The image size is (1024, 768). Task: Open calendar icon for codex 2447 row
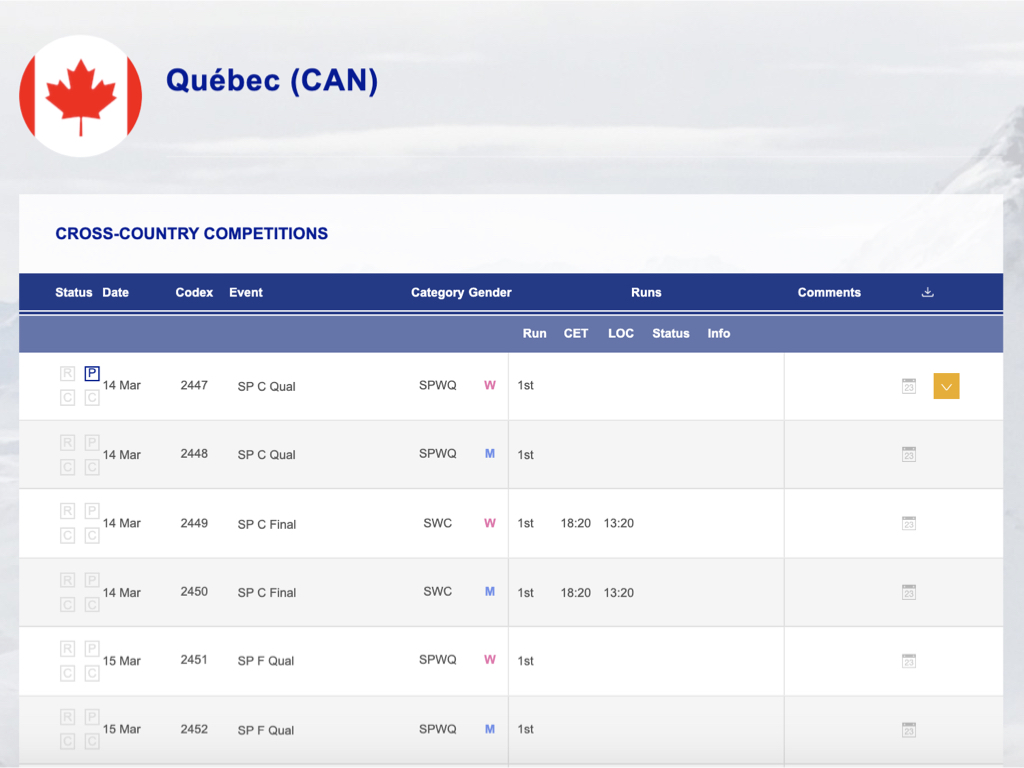(x=908, y=386)
